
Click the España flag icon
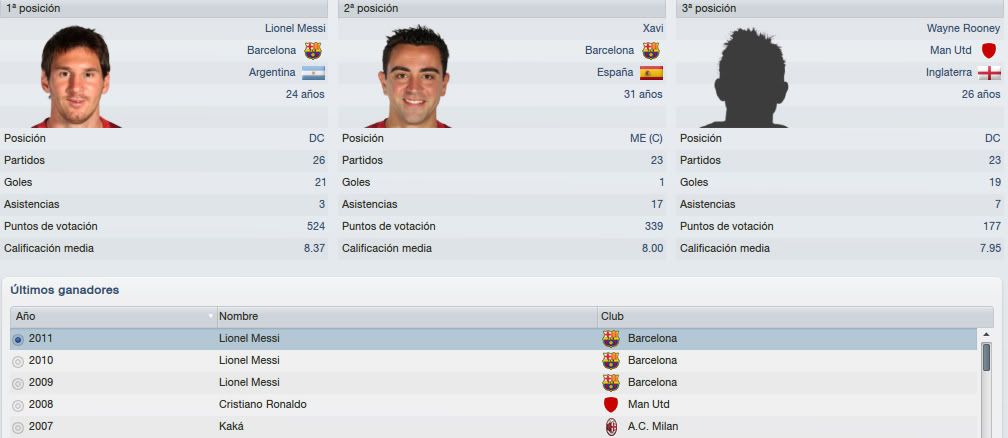[651, 73]
